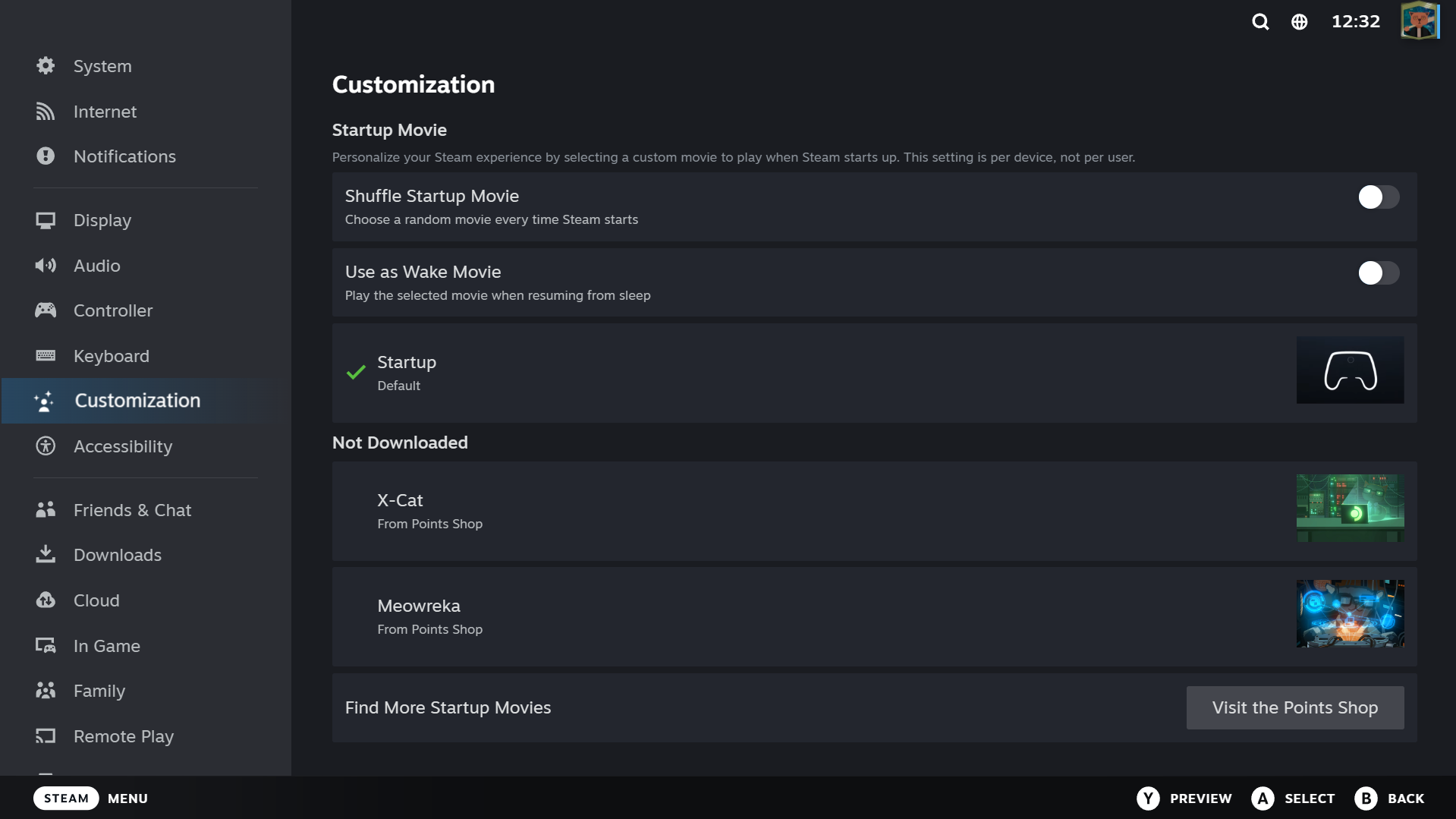Screen dimensions: 1456x819
Task: Click the Keyboard icon in sidebar
Action: click(46, 356)
